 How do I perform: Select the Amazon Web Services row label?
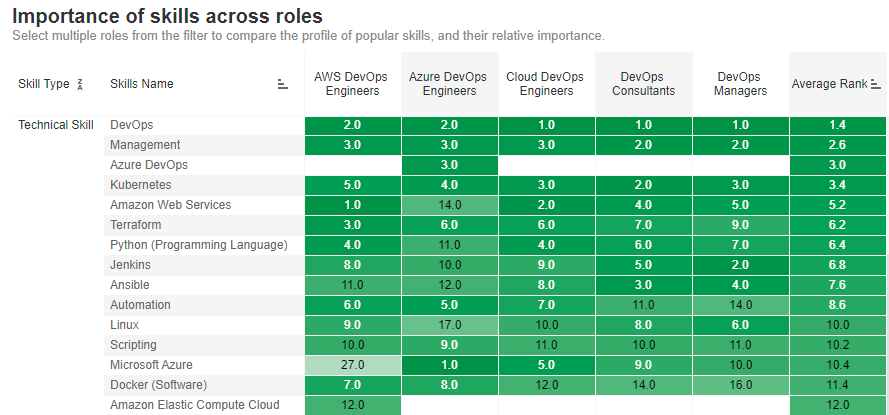(x=170, y=205)
